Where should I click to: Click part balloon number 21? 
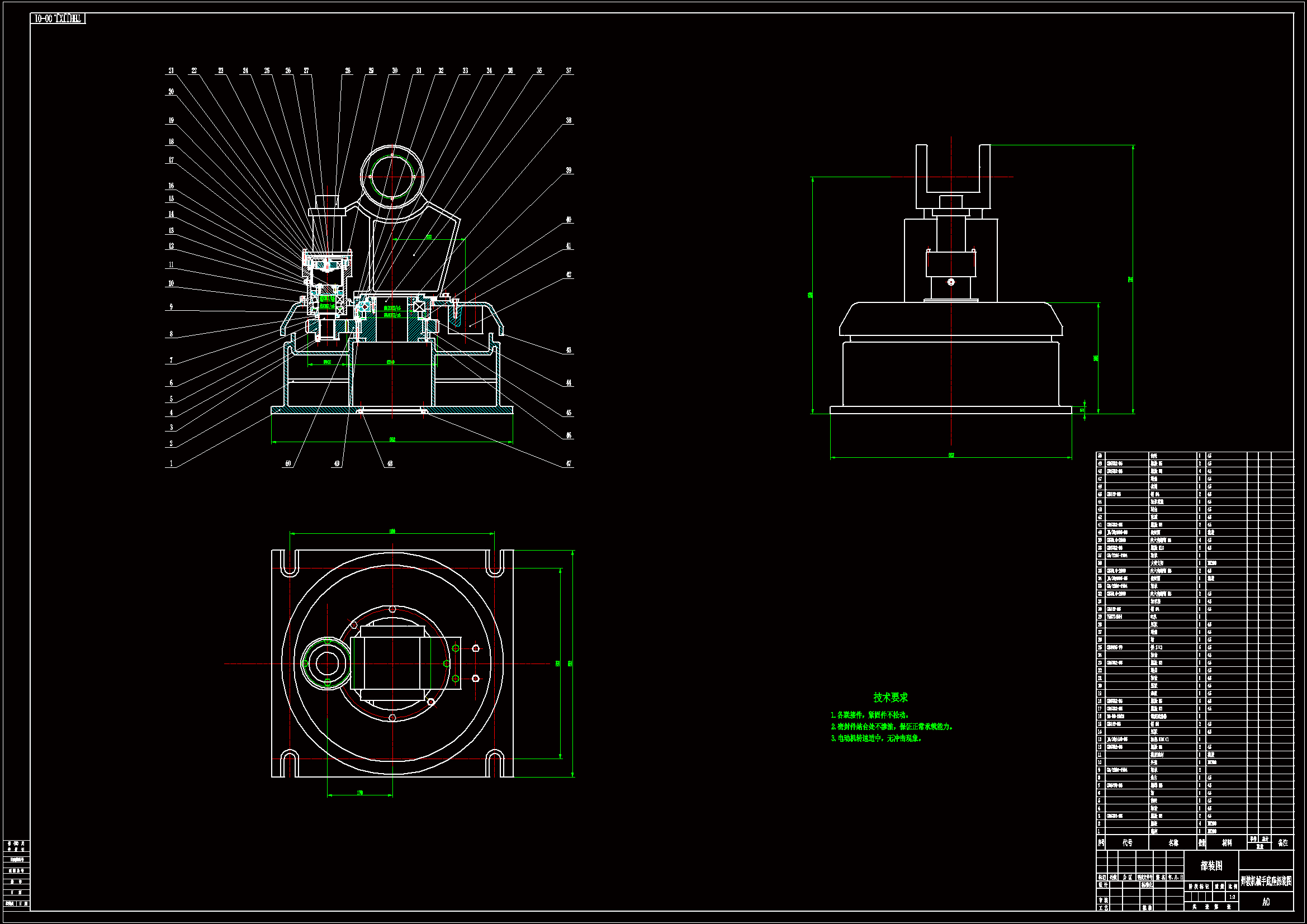pyautogui.click(x=171, y=70)
